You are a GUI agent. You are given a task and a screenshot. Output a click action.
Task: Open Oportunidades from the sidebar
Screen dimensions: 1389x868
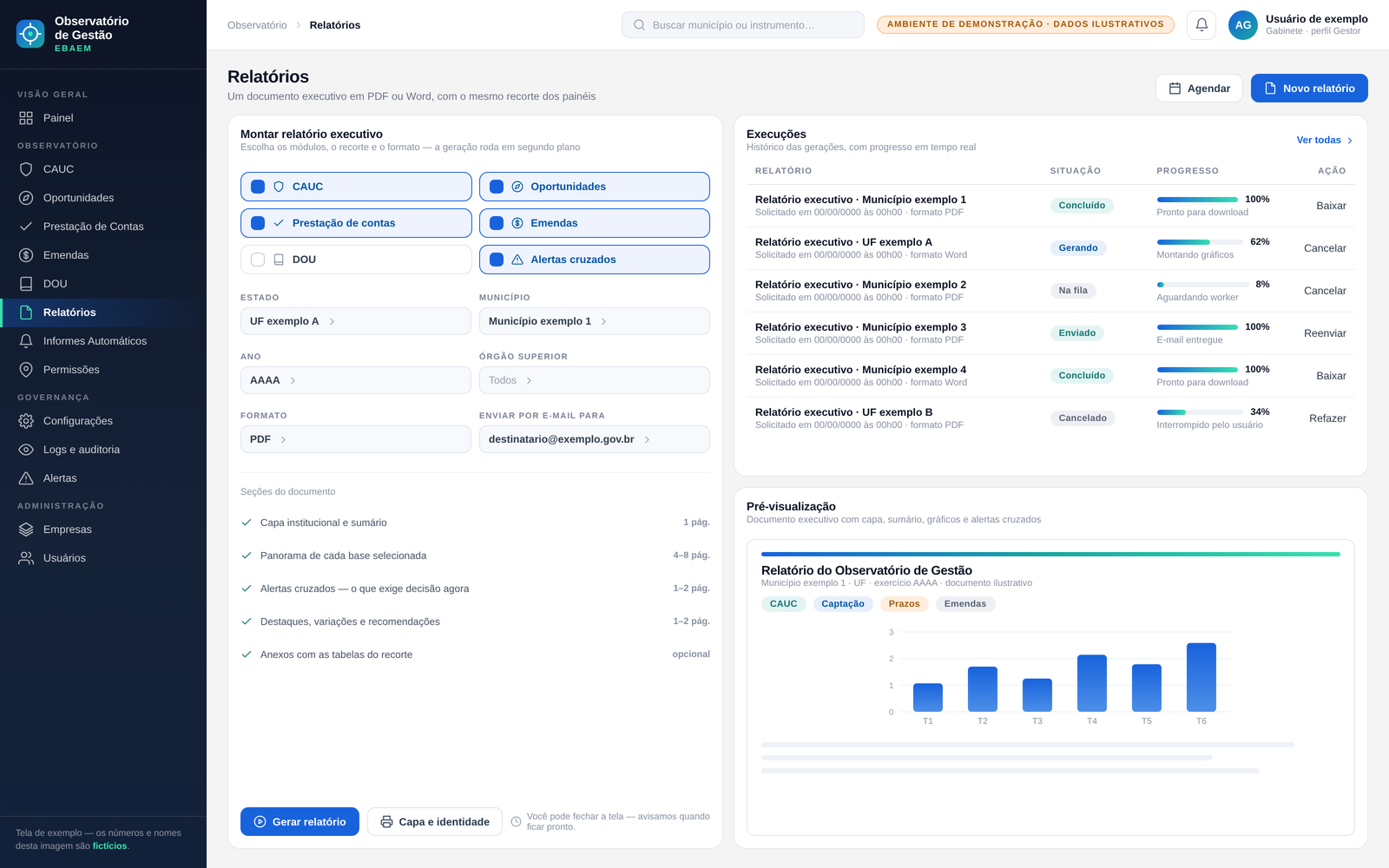(103, 198)
